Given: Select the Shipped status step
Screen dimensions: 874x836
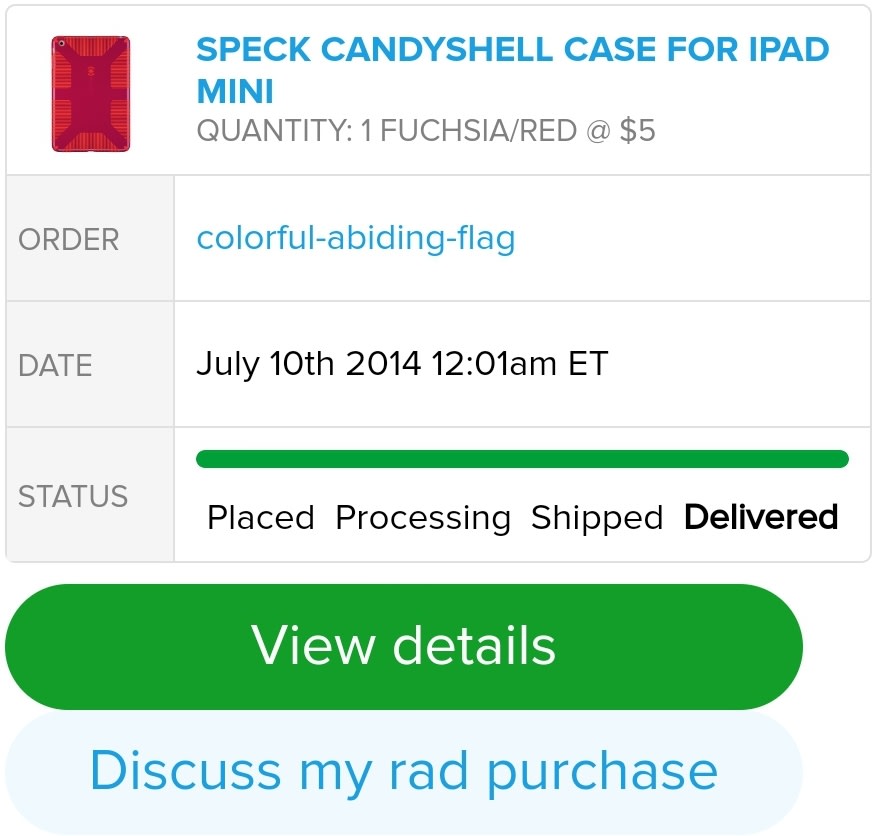Looking at the screenshot, I should [596, 518].
